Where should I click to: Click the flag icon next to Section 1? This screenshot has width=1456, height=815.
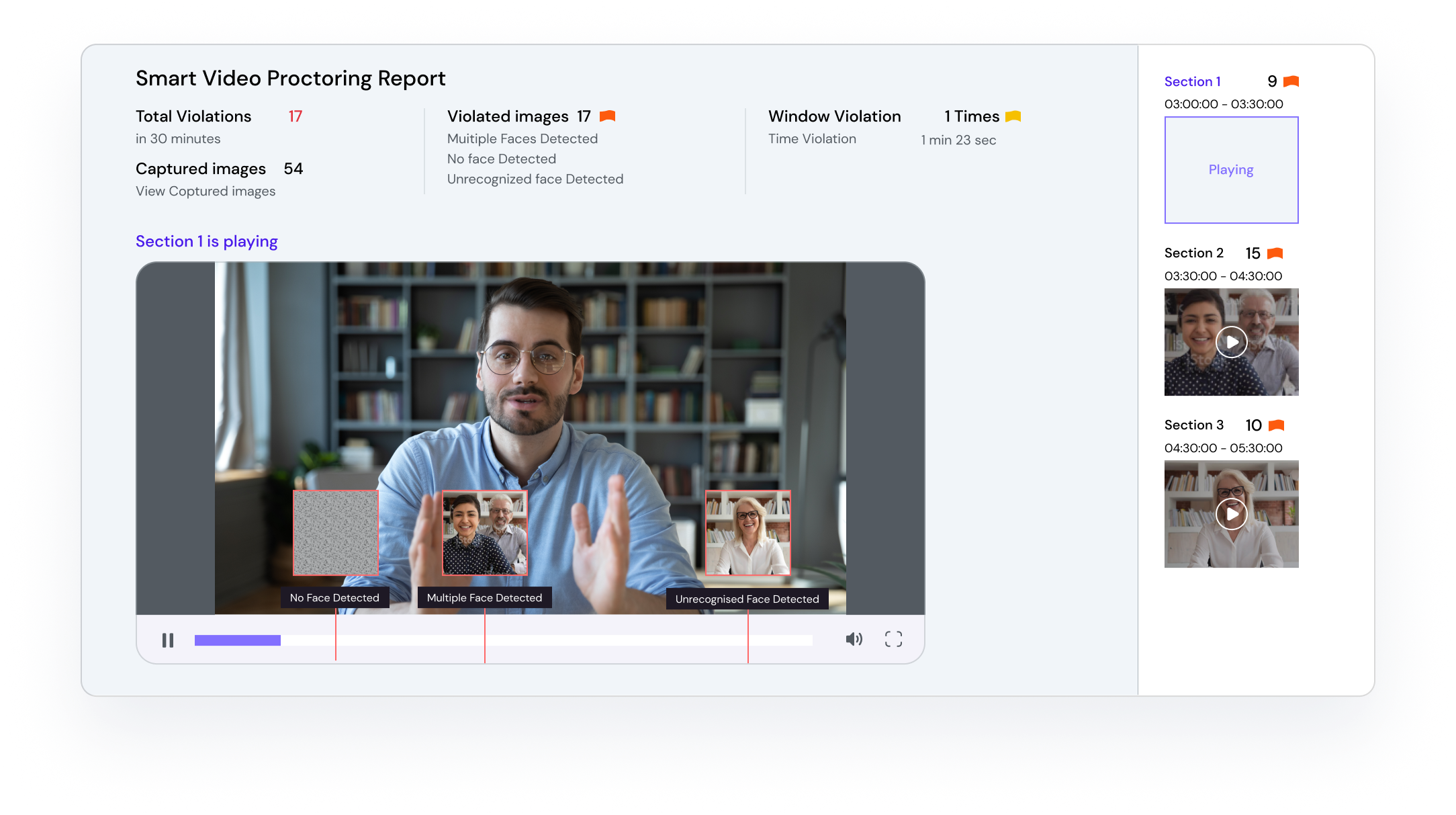1291,81
